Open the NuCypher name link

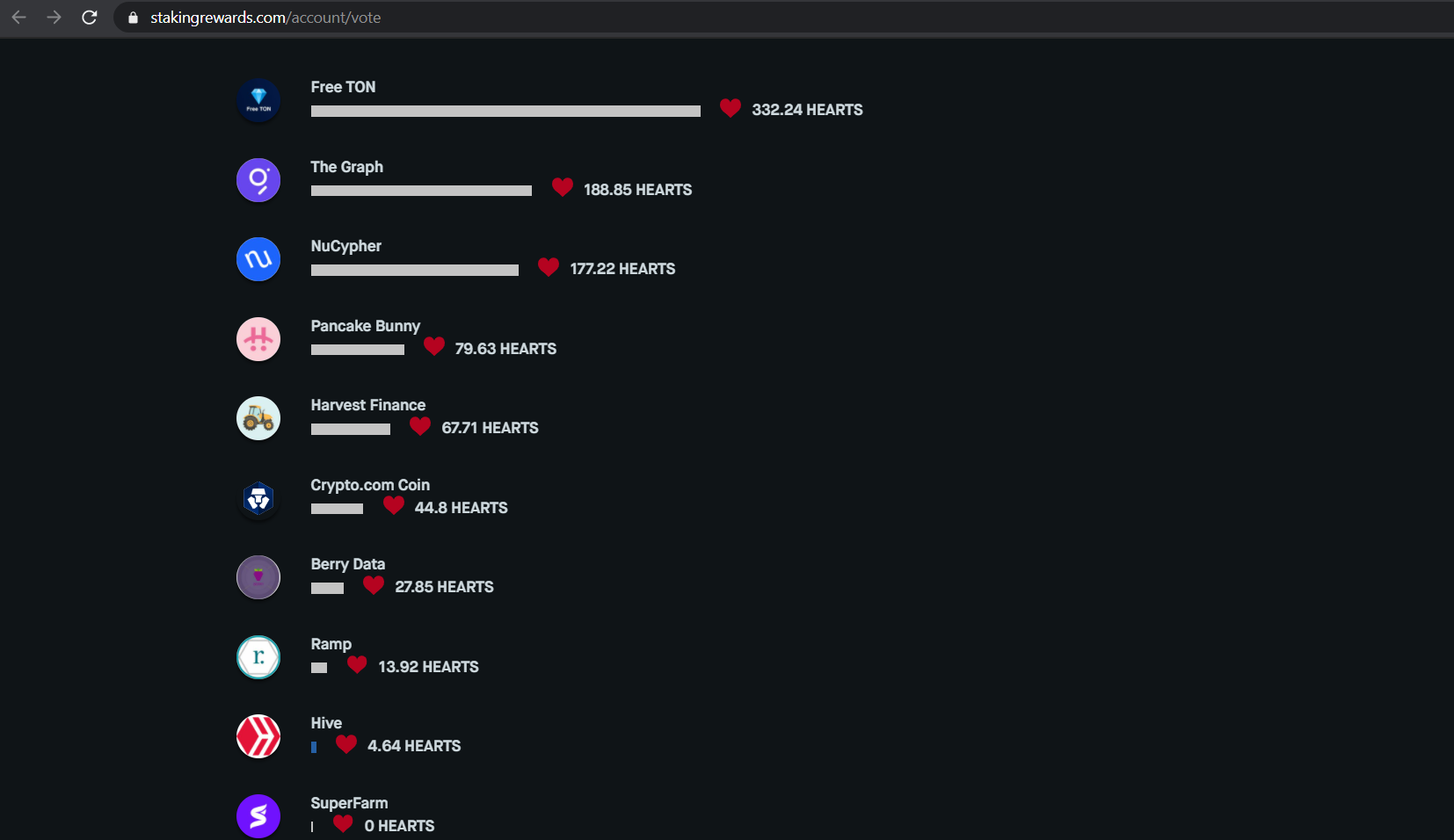coord(345,246)
